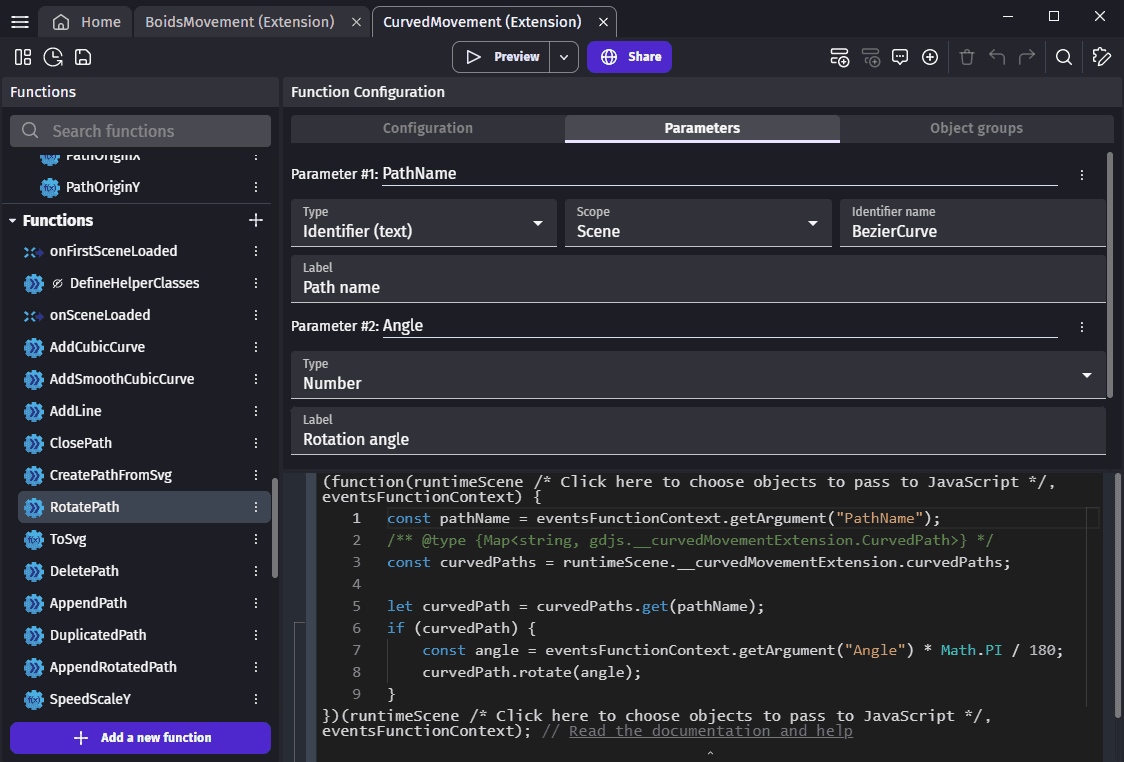The image size is (1124, 762).
Task: Open the main hamburger menu
Action: (19, 21)
